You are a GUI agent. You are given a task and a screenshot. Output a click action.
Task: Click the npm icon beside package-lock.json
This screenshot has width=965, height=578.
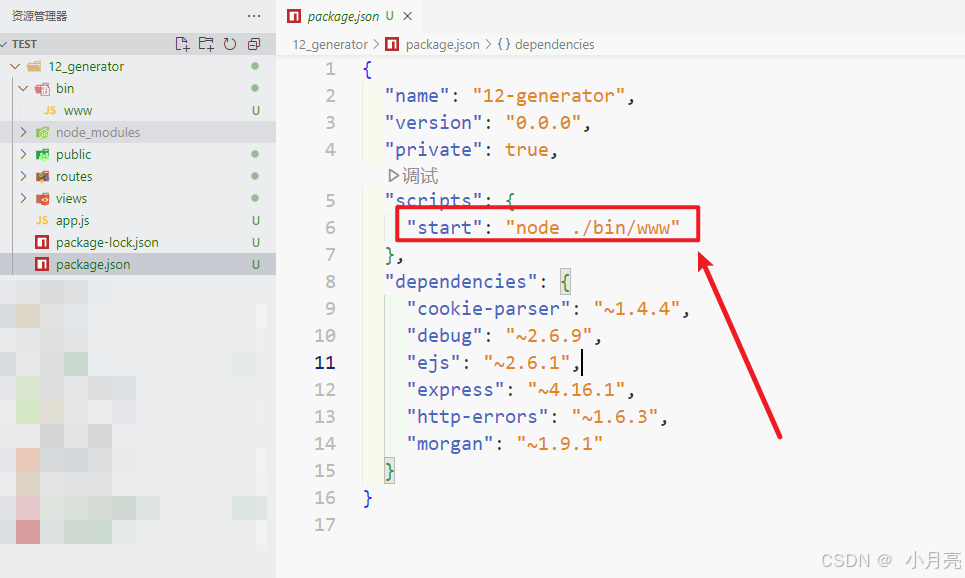42,243
